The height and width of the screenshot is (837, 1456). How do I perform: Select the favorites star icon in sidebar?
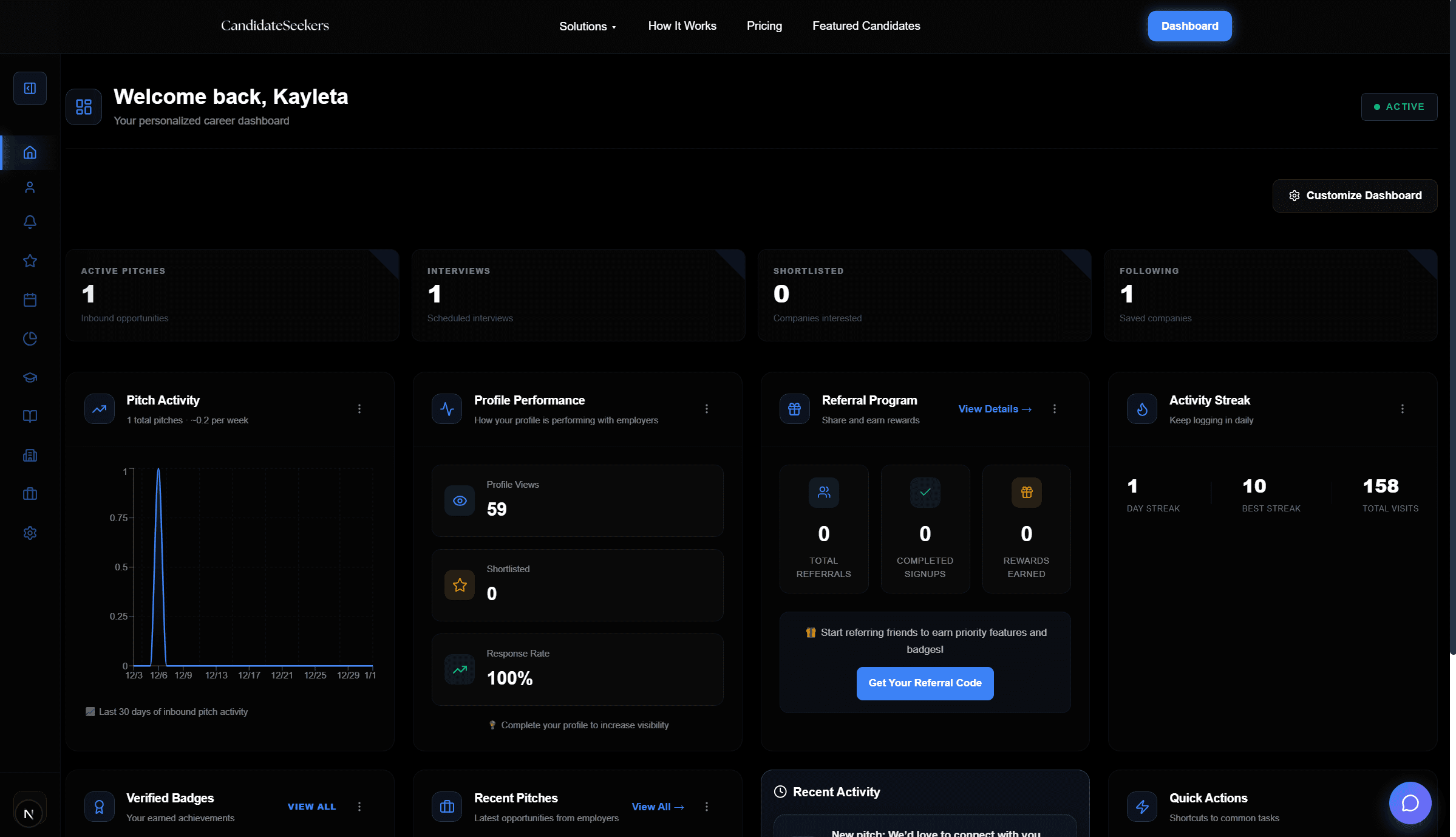click(30, 261)
